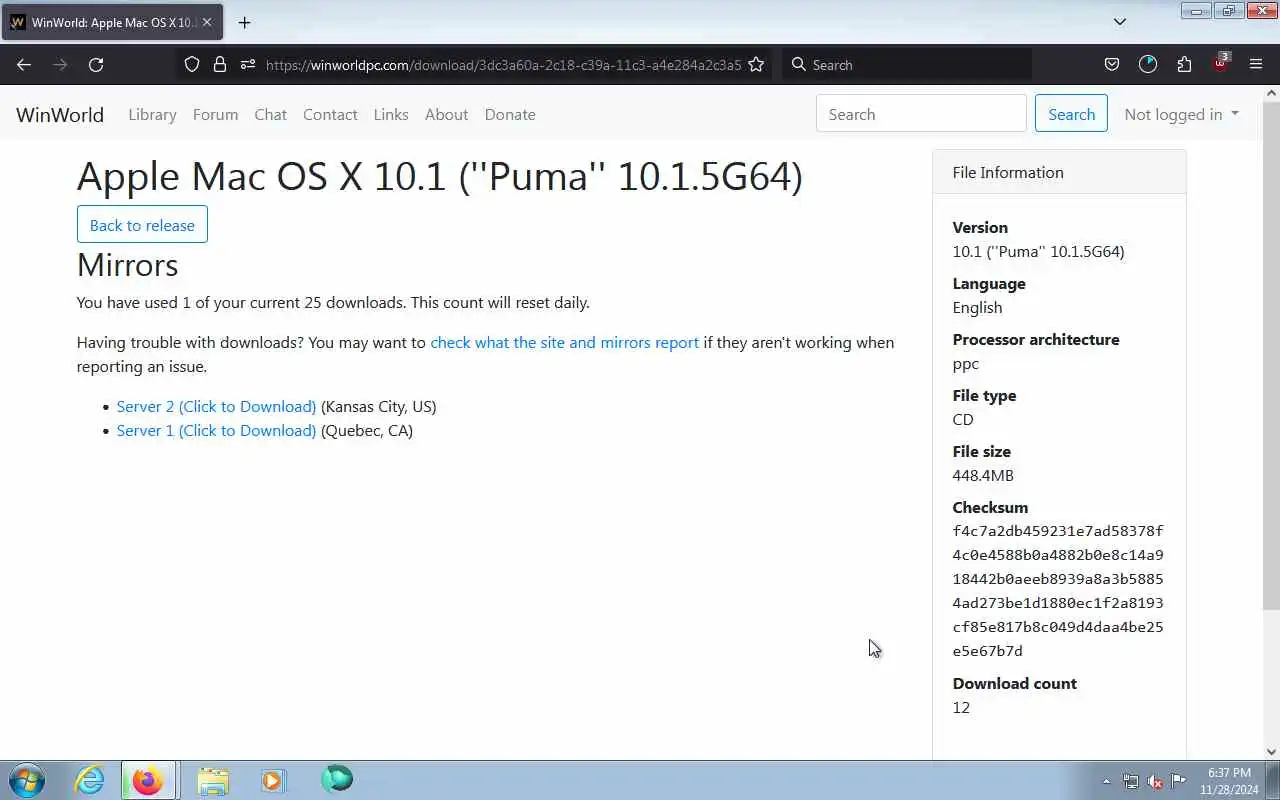This screenshot has height=800, width=1280.
Task: Expand the Not logged in dropdown
Action: coord(1181,114)
